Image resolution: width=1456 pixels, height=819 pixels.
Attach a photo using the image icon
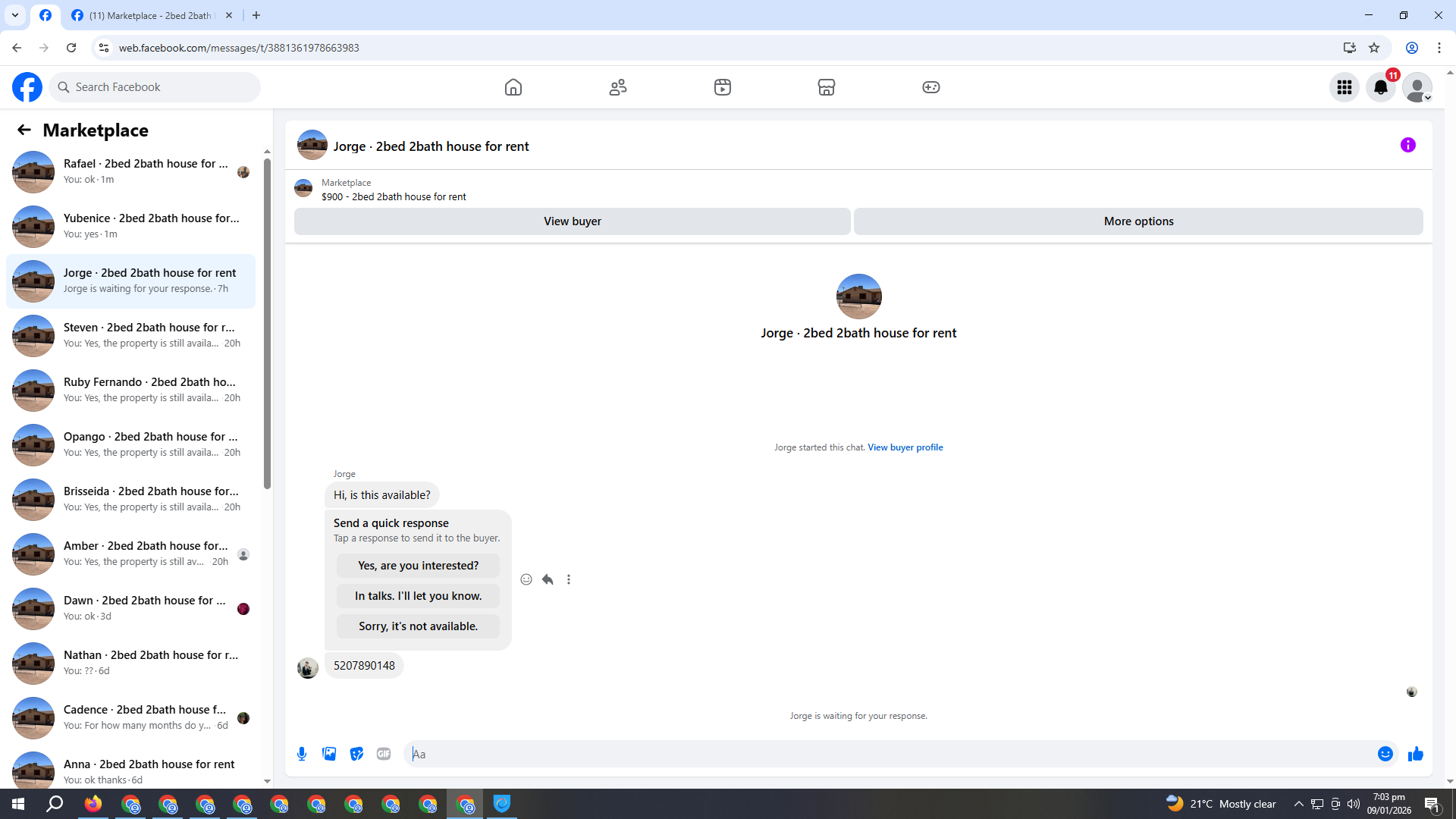coord(329,754)
